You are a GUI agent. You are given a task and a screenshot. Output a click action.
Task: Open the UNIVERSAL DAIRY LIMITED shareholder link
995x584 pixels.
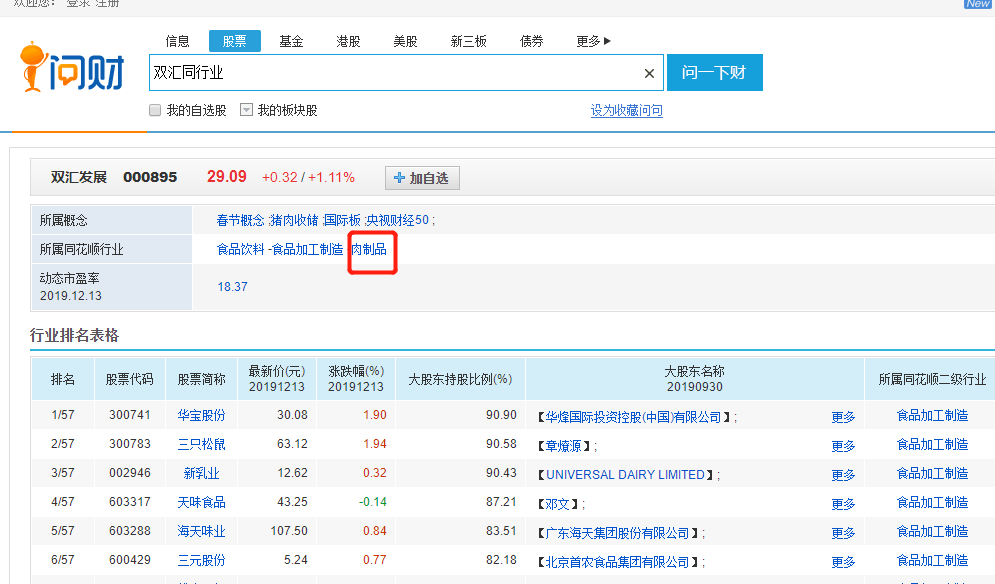tap(625, 475)
